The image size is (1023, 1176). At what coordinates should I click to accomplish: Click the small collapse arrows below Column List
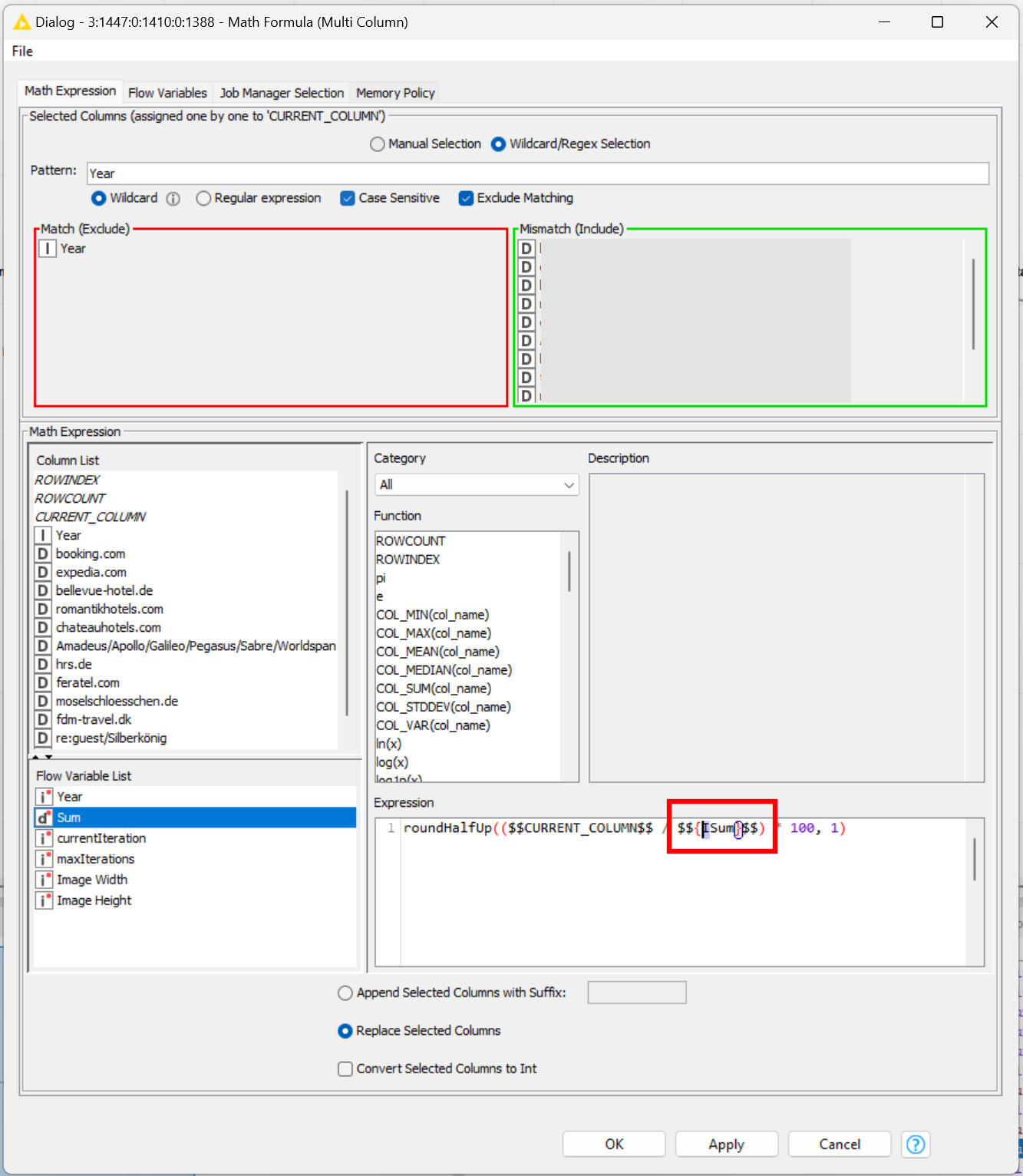click(42, 757)
